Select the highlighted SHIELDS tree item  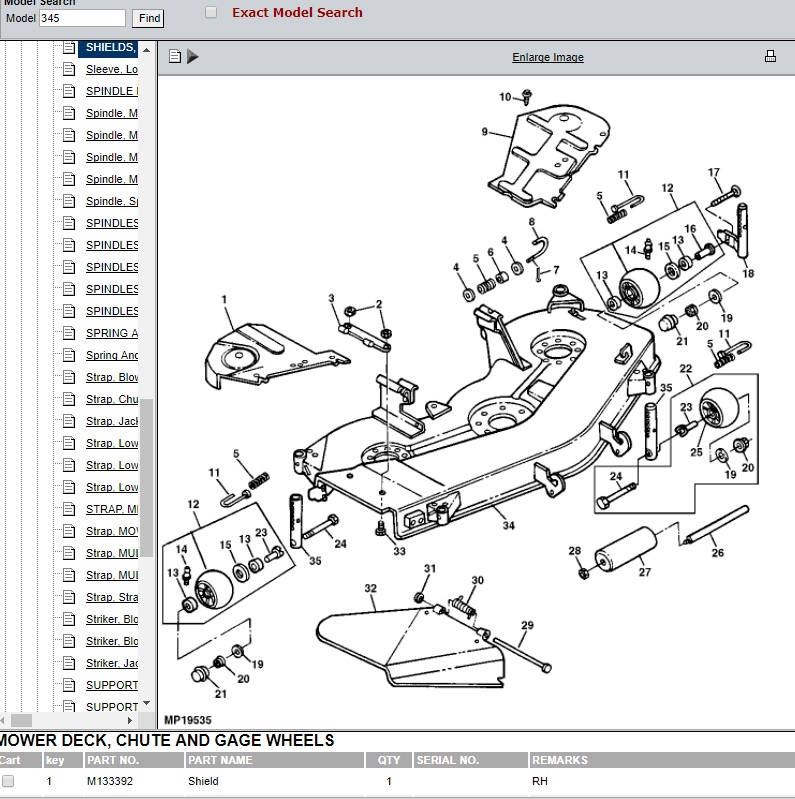tap(110, 47)
